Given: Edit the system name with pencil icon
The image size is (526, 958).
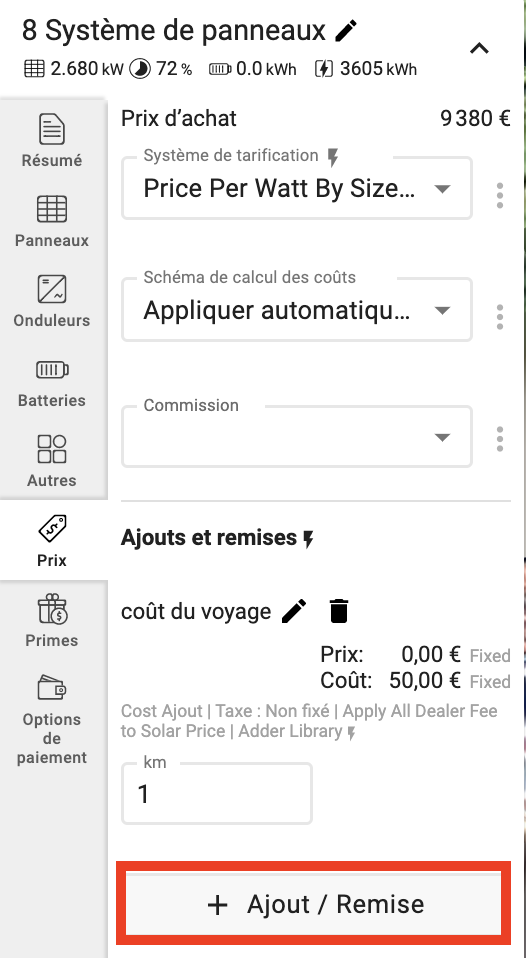Looking at the screenshot, I should (x=346, y=30).
